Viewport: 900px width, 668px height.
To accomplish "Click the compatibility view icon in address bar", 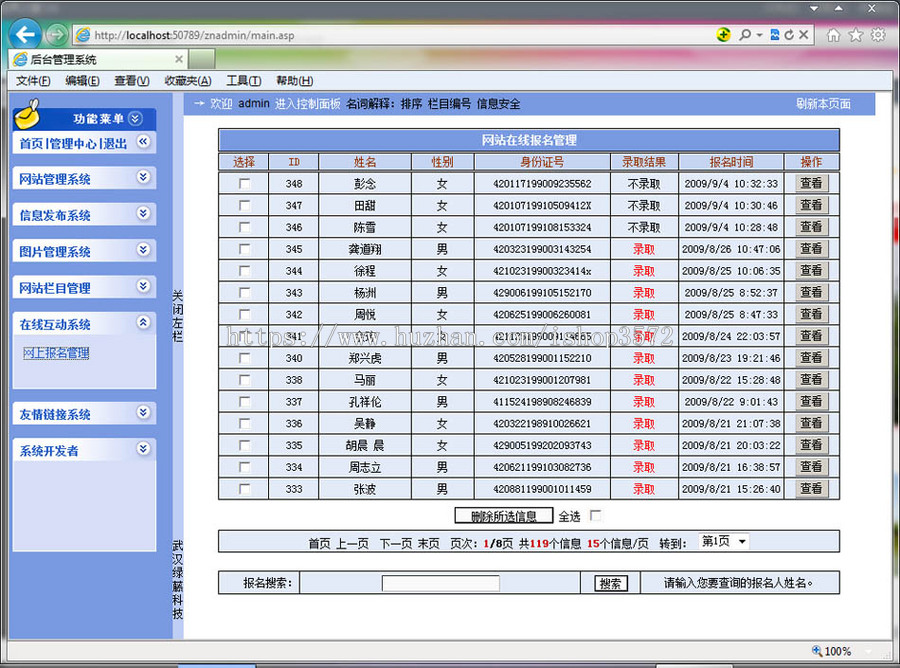I will [775, 35].
